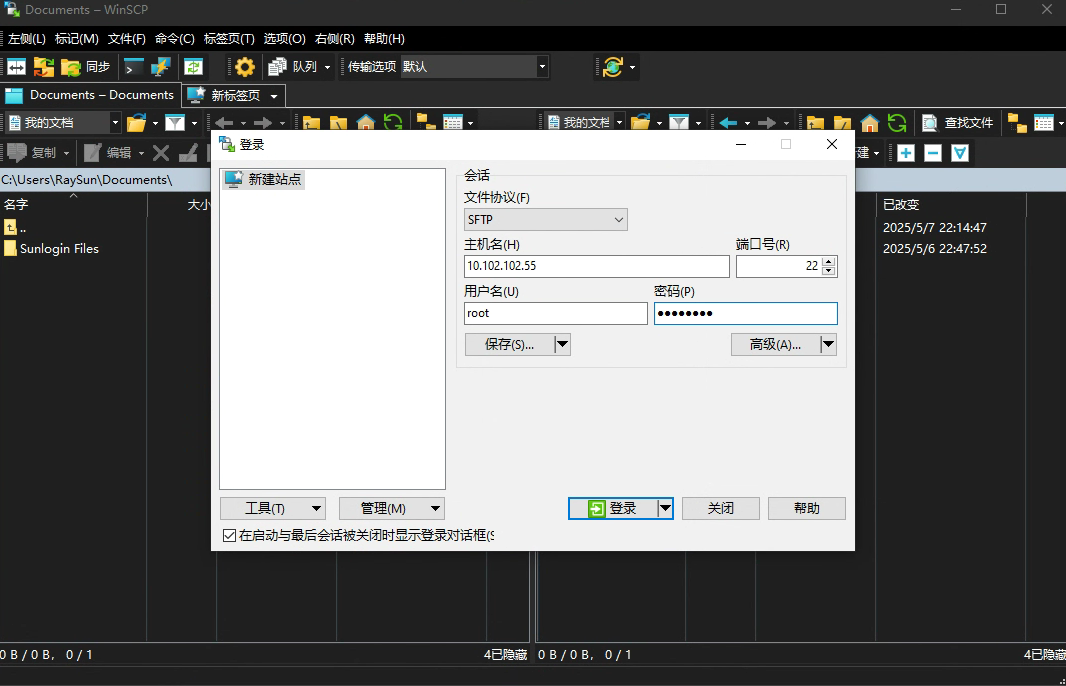Click the globe session refresh icon

pos(613,67)
